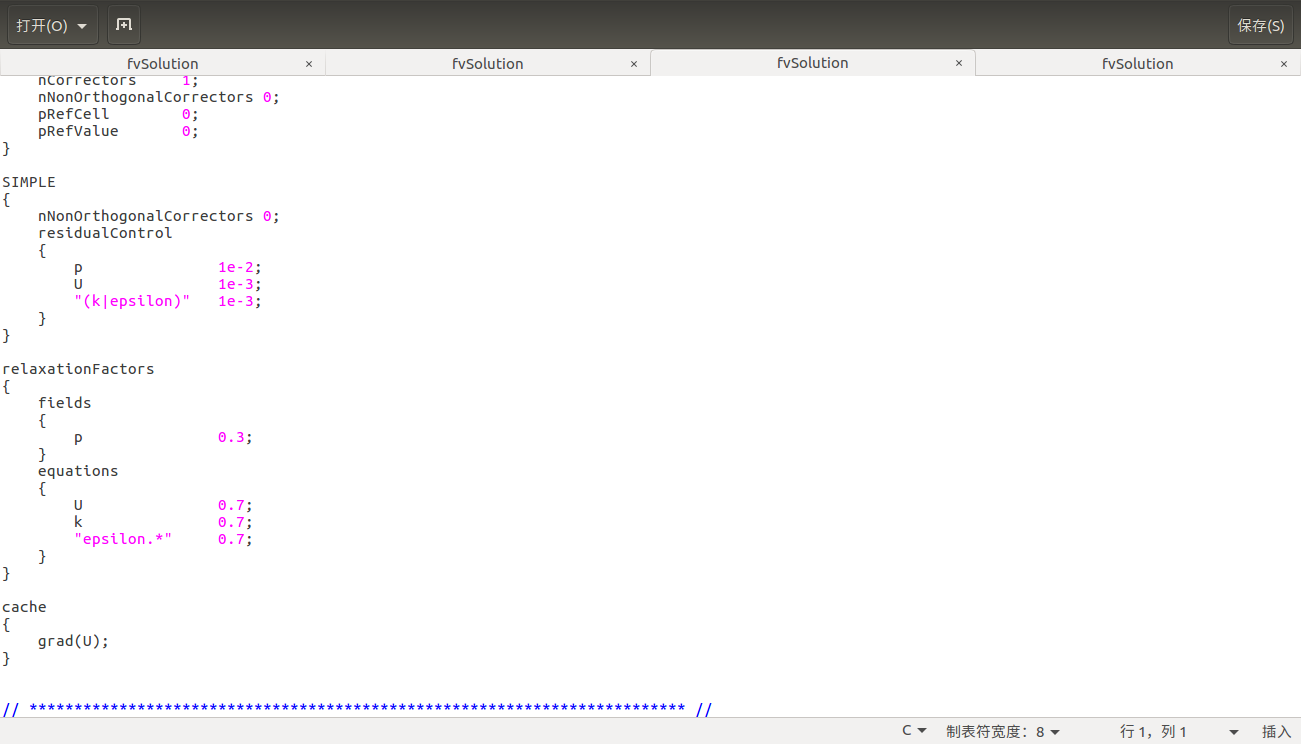Place cursor on the grad(U); line
The height and width of the screenshot is (744, 1301).
pos(73,641)
